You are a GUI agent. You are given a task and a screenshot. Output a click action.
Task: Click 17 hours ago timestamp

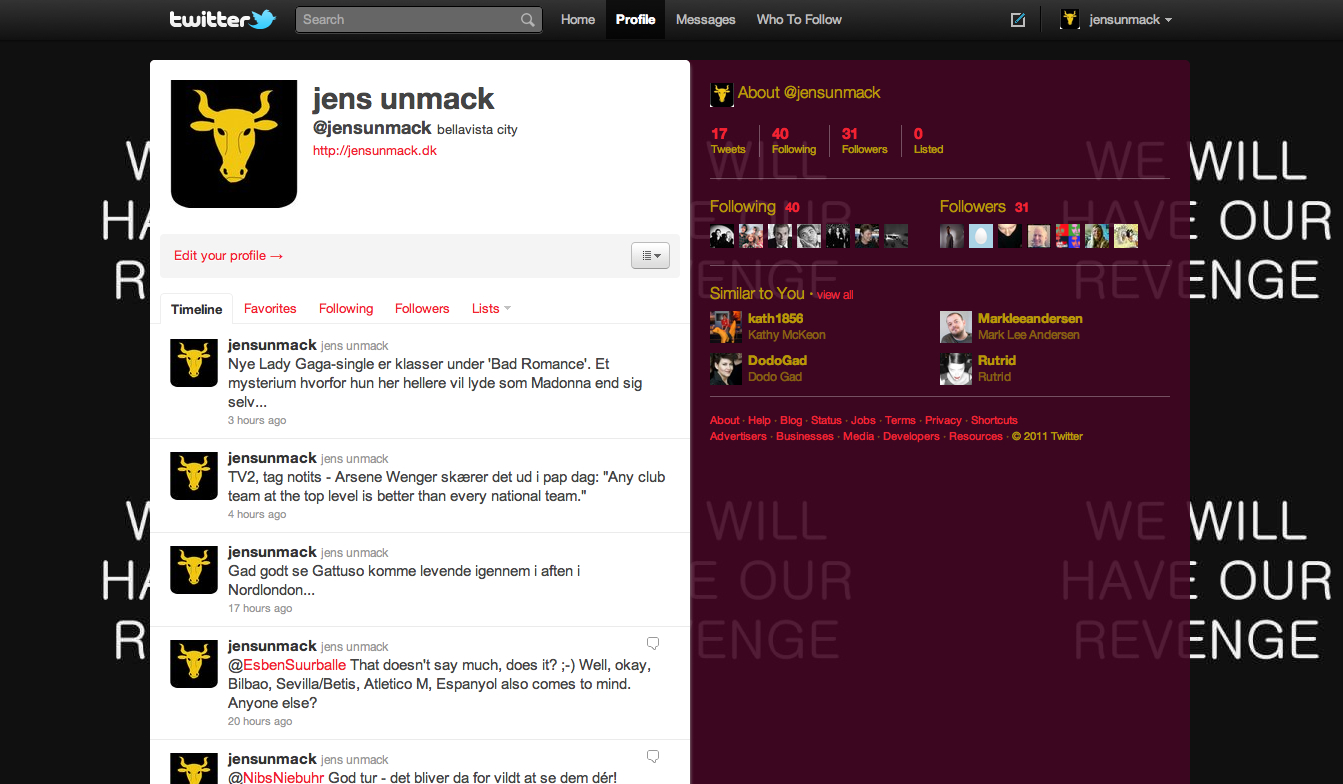pyautogui.click(x=260, y=609)
